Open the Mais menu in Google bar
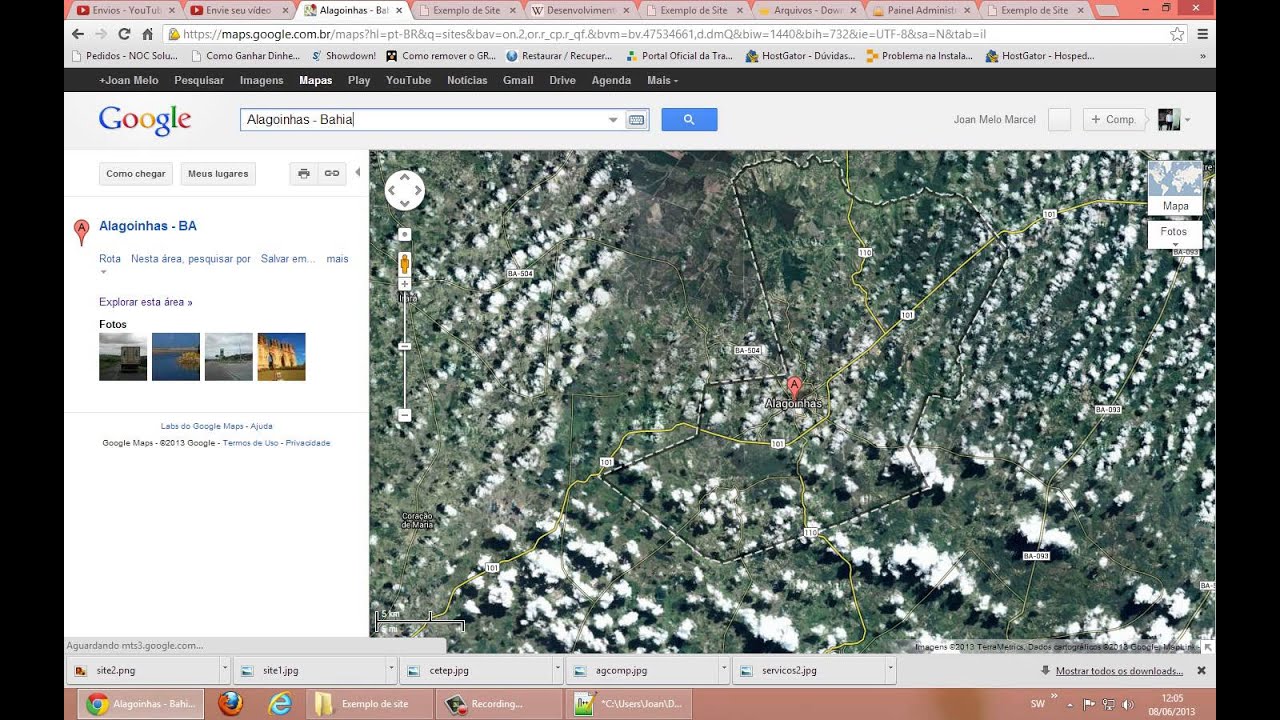Image resolution: width=1280 pixels, height=720 pixels. [662, 80]
